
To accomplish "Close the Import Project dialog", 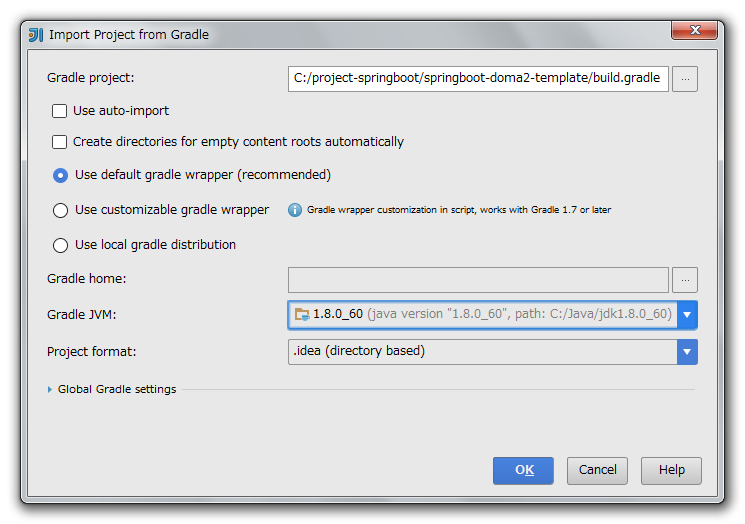I will [695, 30].
